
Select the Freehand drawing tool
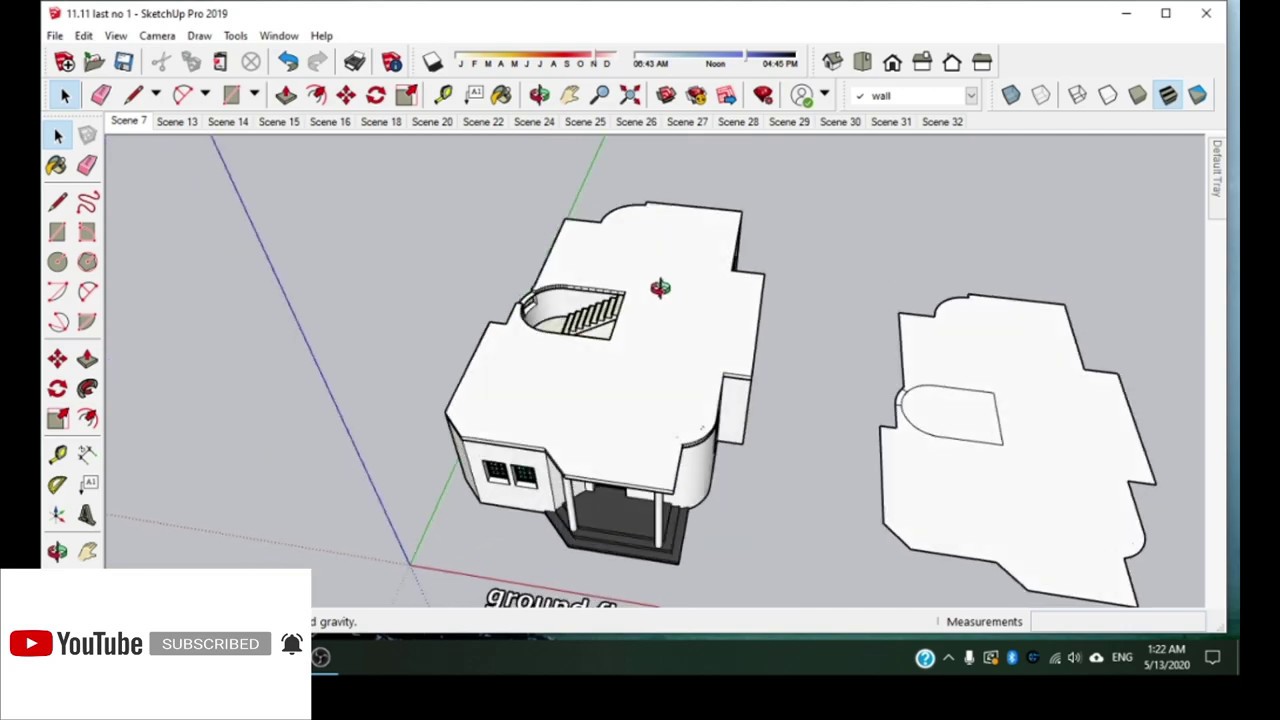click(87, 203)
